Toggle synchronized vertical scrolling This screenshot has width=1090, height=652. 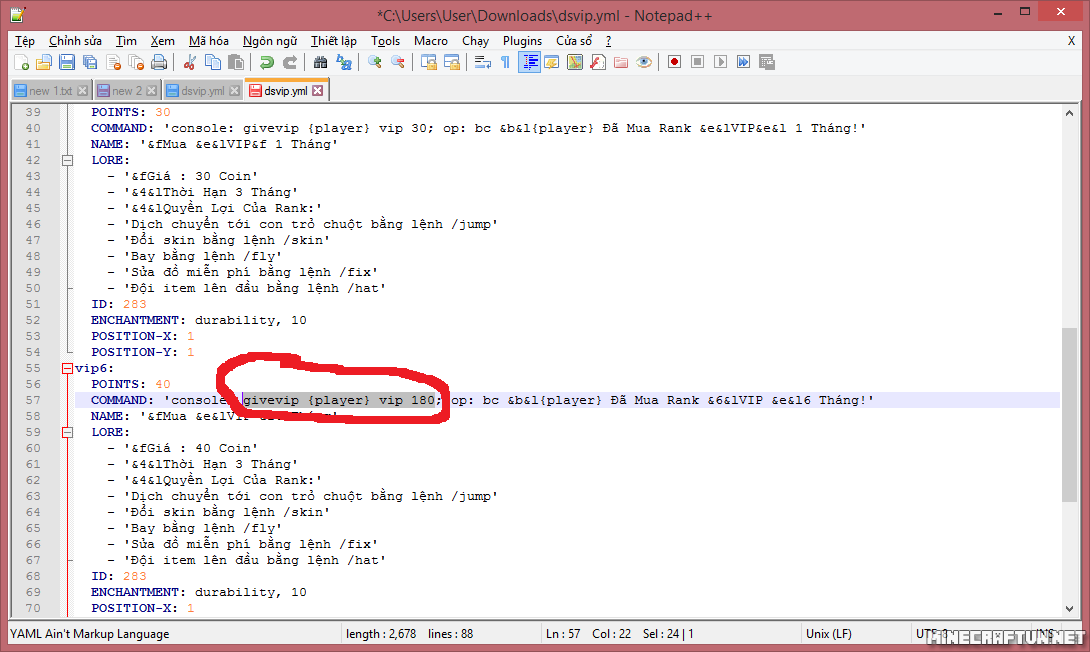tap(429, 63)
